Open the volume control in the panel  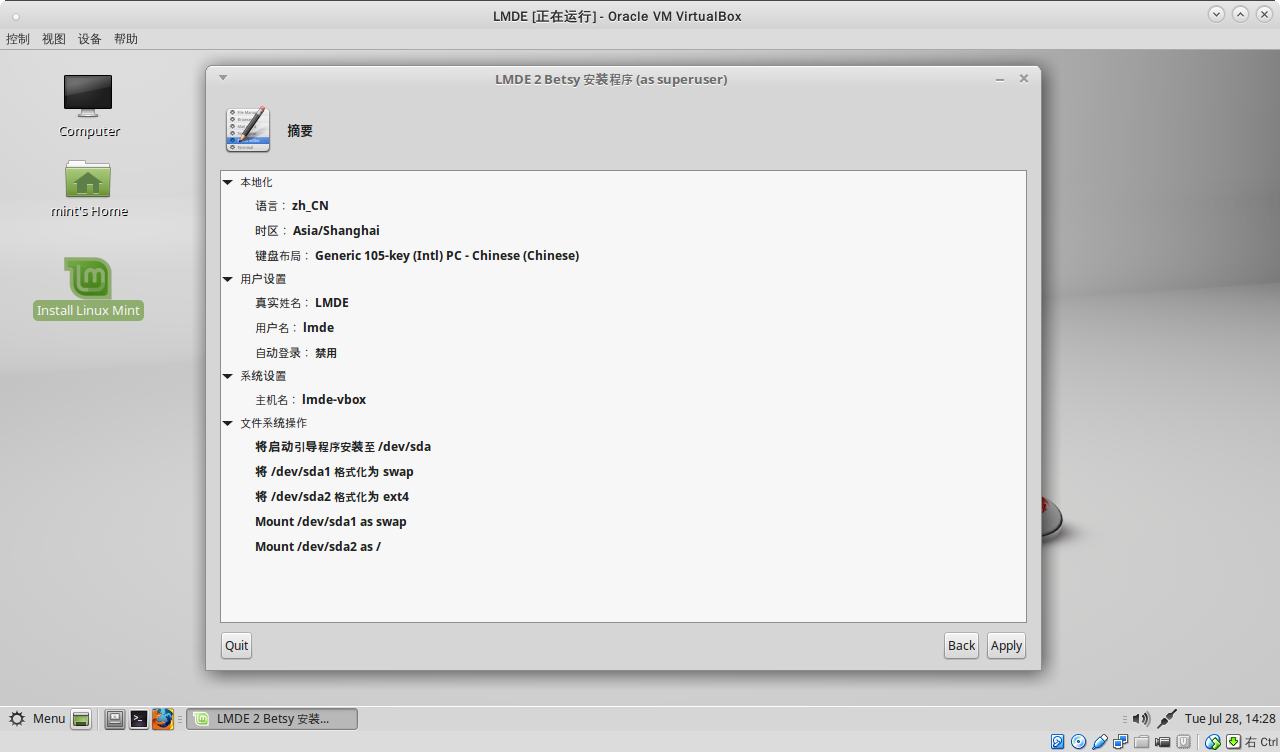point(1141,718)
